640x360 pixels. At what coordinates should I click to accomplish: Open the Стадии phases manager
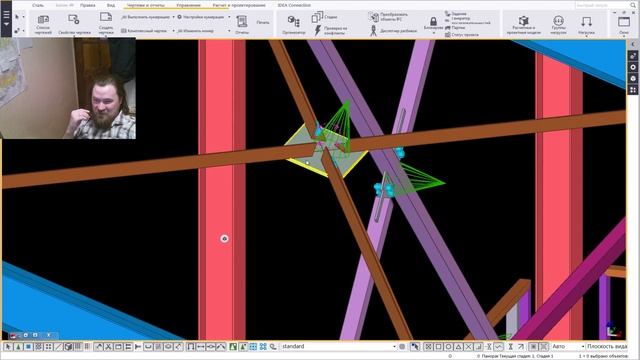pos(325,17)
